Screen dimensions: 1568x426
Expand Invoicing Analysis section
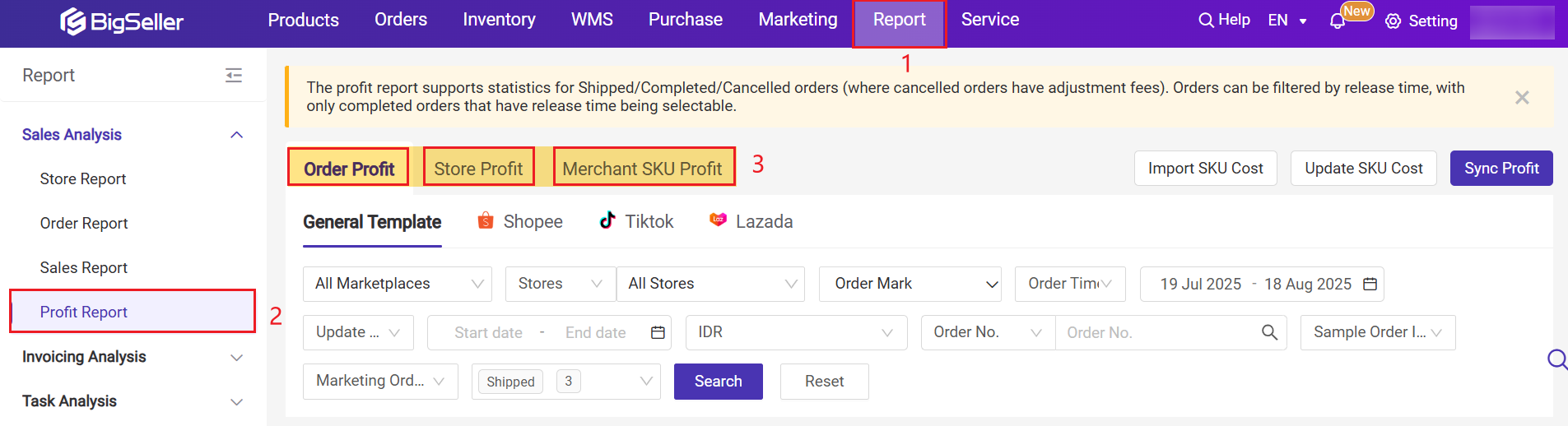click(237, 357)
